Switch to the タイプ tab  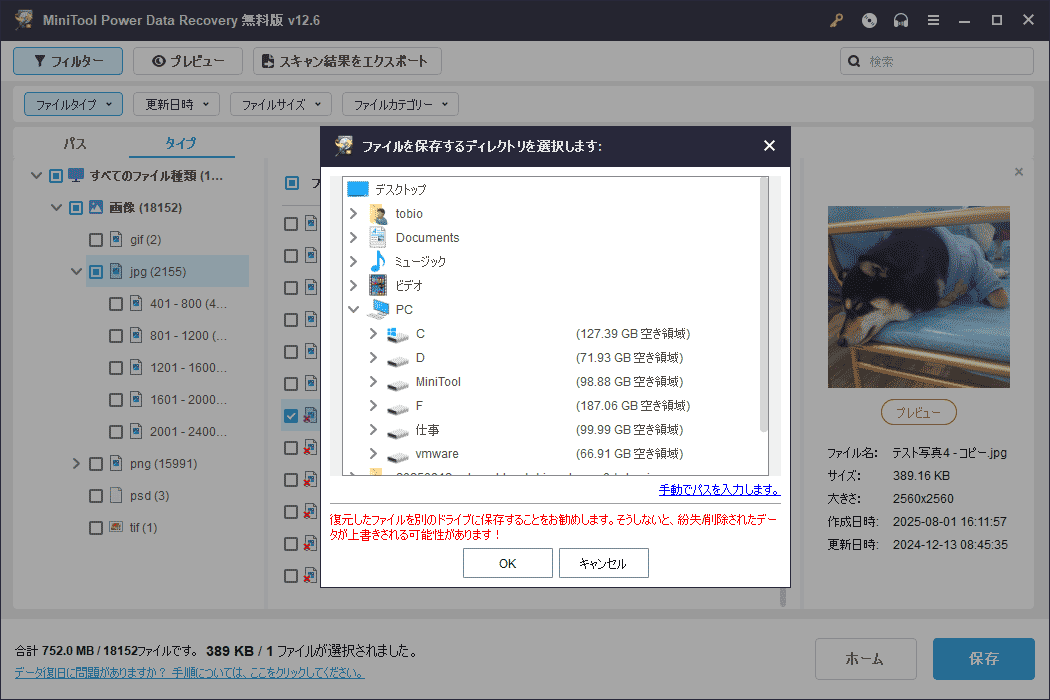181,143
